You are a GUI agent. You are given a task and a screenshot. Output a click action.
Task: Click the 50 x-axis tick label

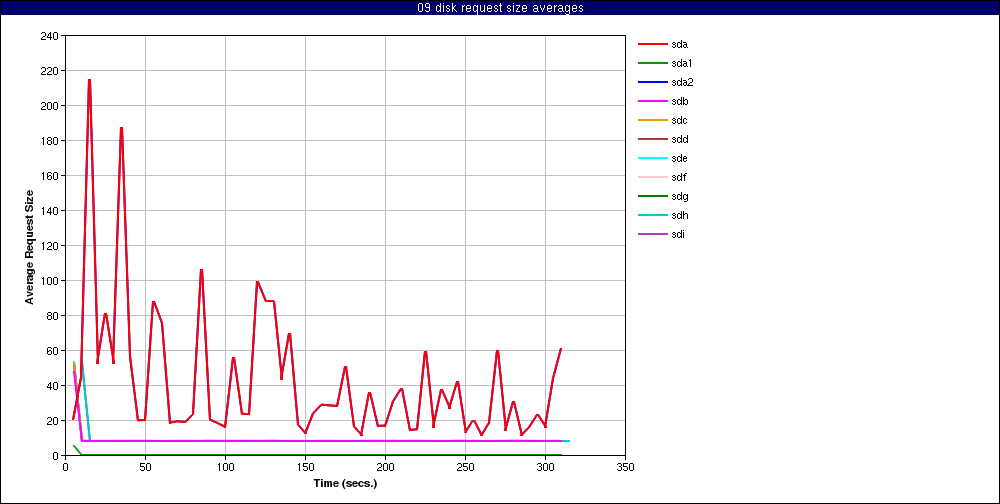click(145, 466)
